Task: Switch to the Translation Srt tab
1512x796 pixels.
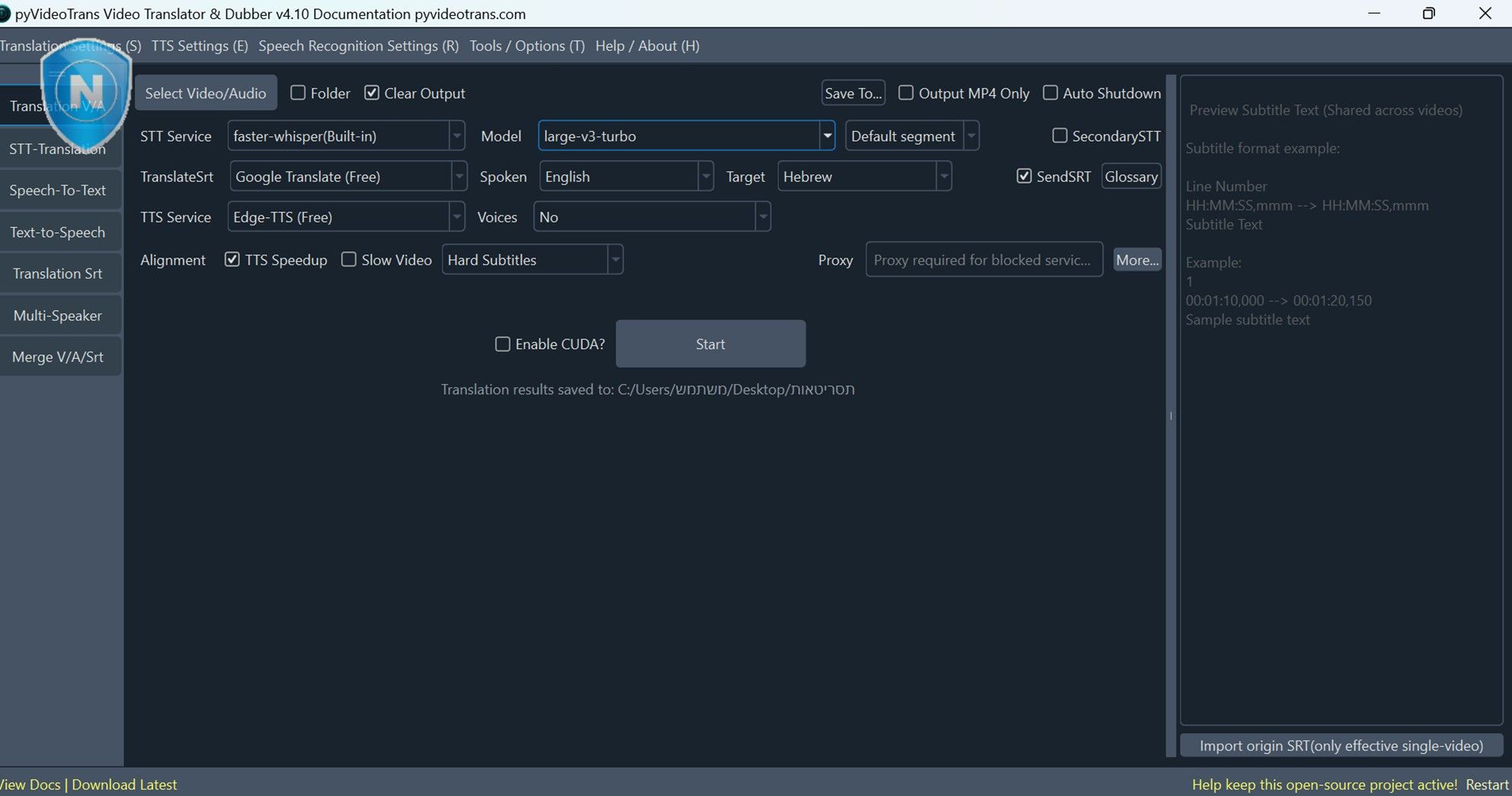Action: [x=59, y=273]
